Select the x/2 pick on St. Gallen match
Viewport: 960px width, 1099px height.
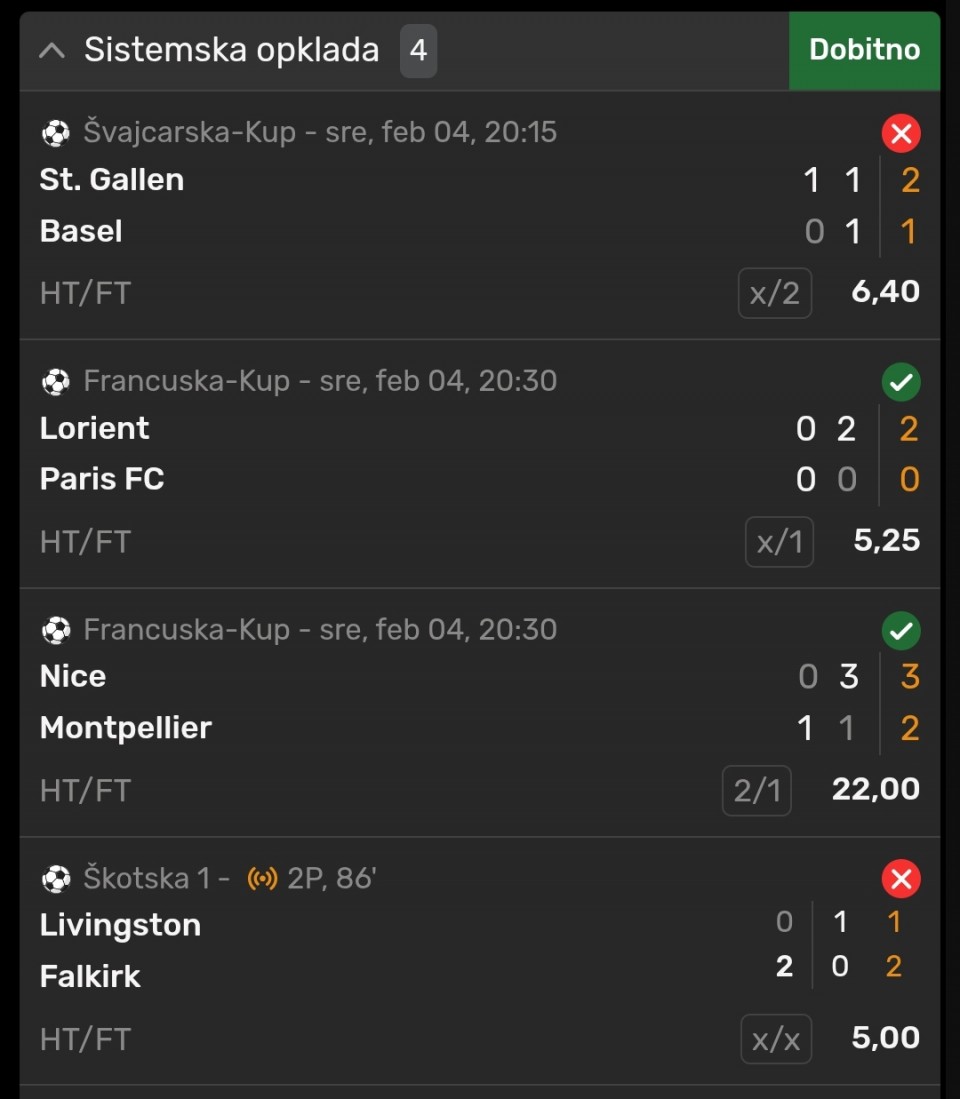pos(775,293)
